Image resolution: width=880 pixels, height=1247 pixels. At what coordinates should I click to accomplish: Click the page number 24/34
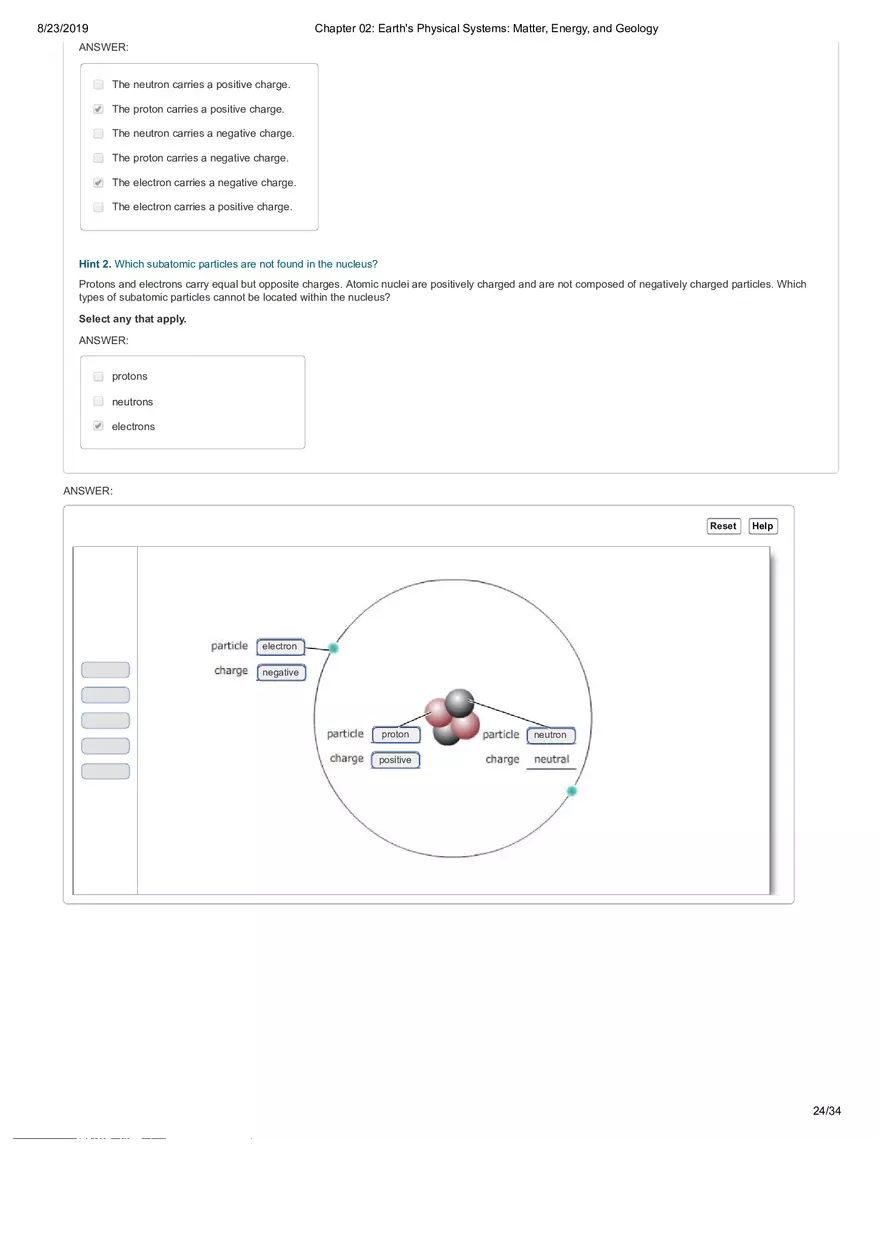[827, 1111]
